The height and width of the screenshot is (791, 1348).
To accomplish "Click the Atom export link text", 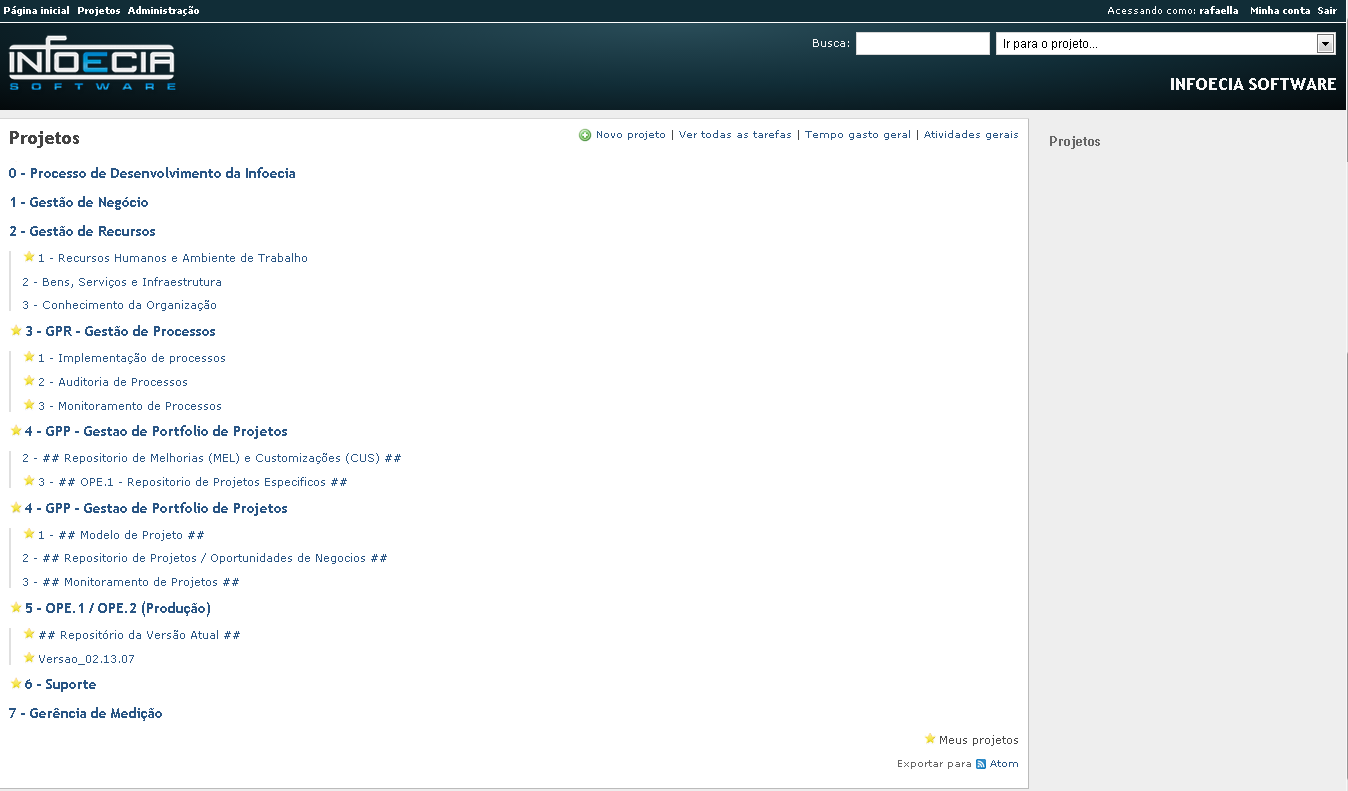I will 1004,764.
